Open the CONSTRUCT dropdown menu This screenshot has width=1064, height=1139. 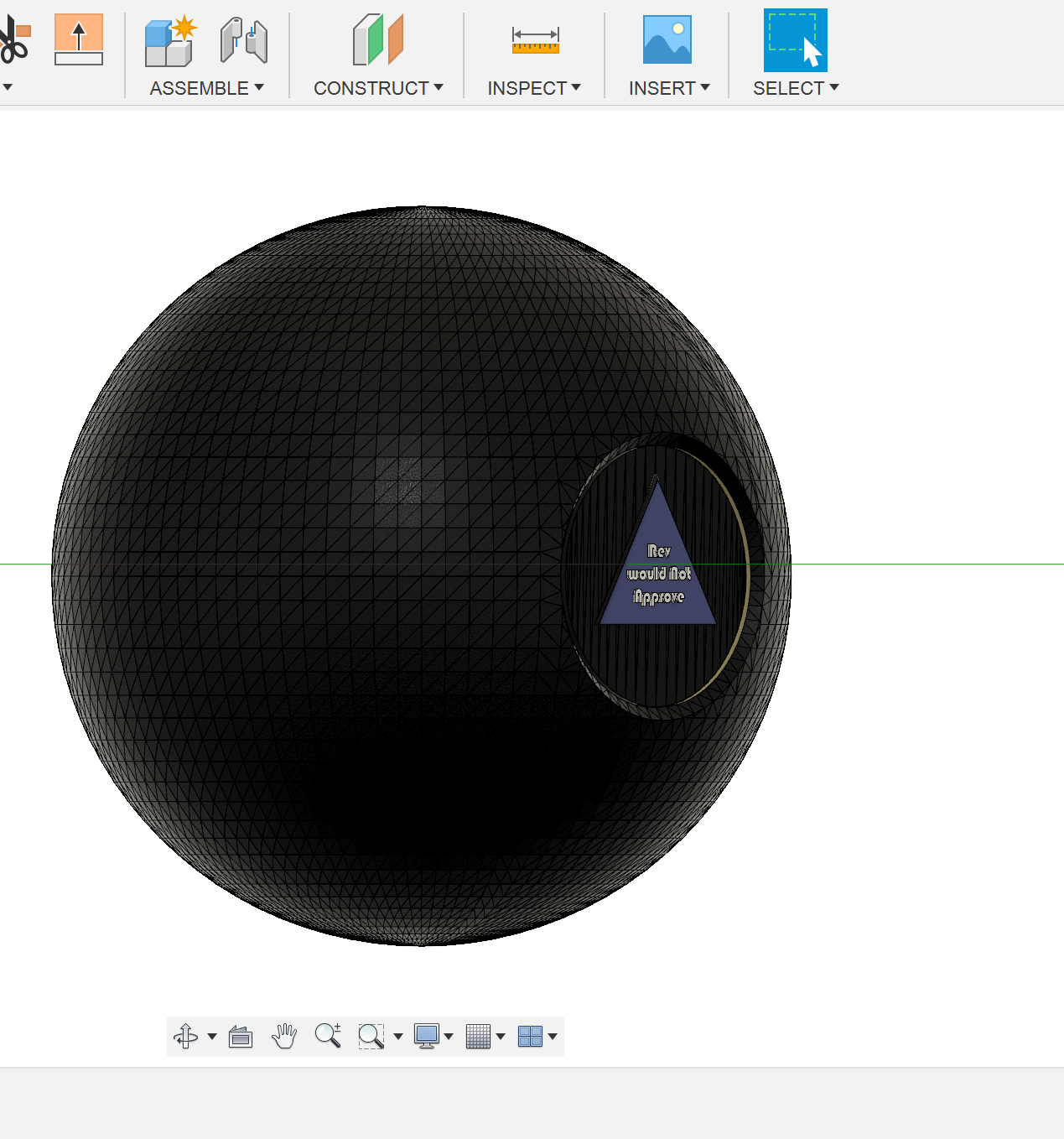(x=378, y=88)
